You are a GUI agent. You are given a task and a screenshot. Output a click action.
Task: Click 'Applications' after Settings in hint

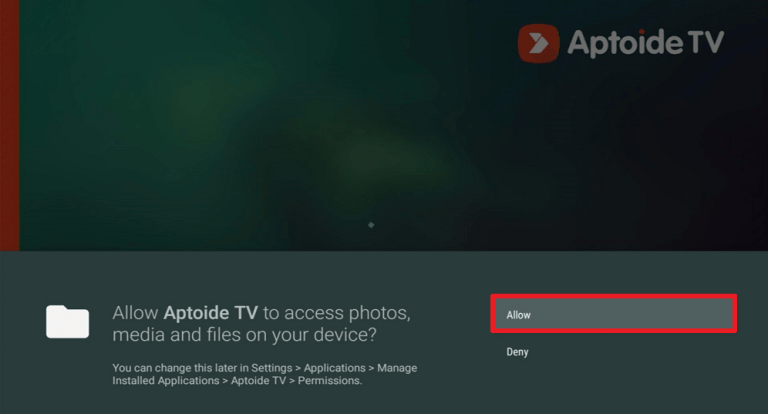335,368
